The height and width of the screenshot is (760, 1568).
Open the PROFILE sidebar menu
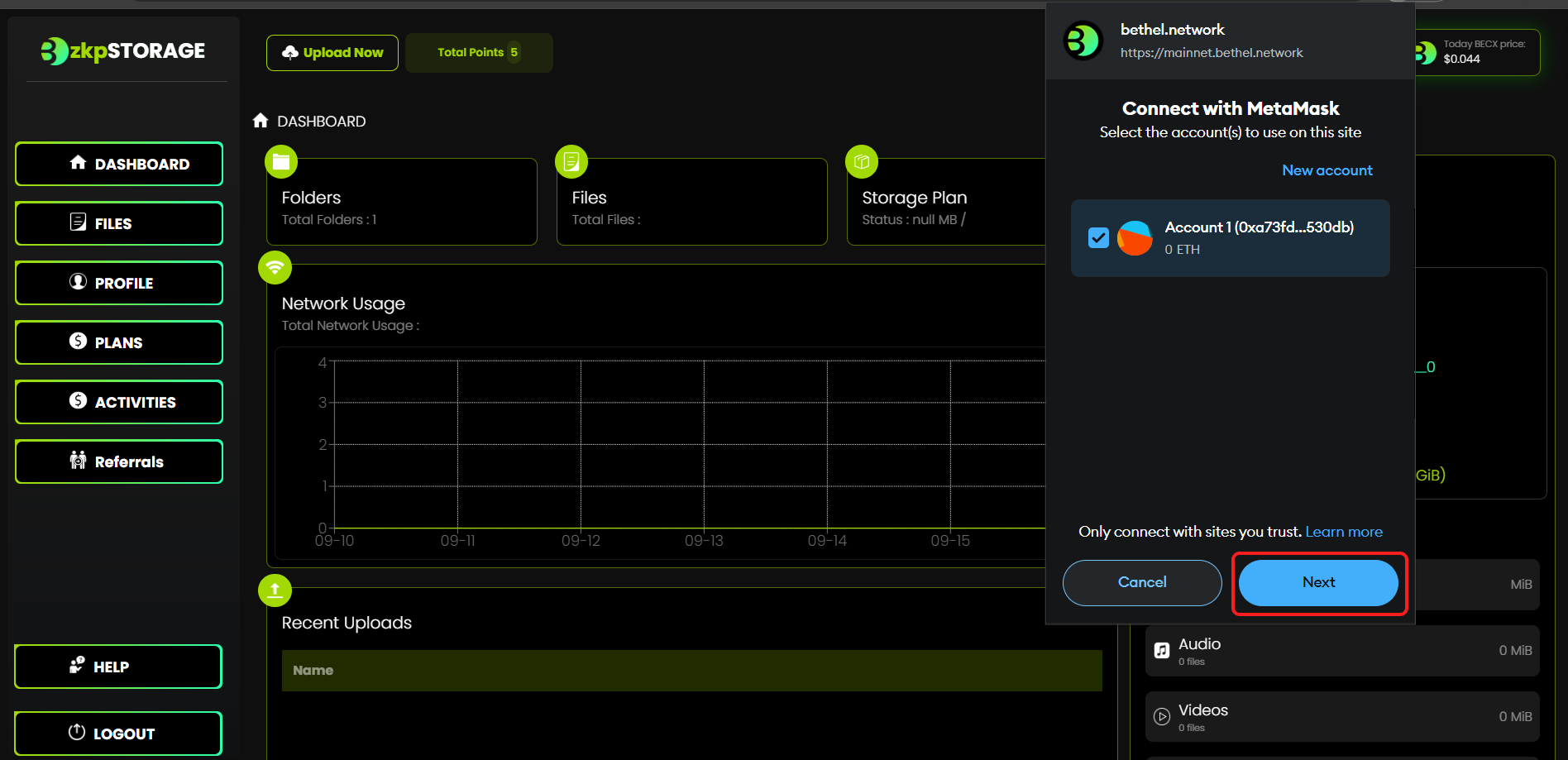[x=119, y=283]
